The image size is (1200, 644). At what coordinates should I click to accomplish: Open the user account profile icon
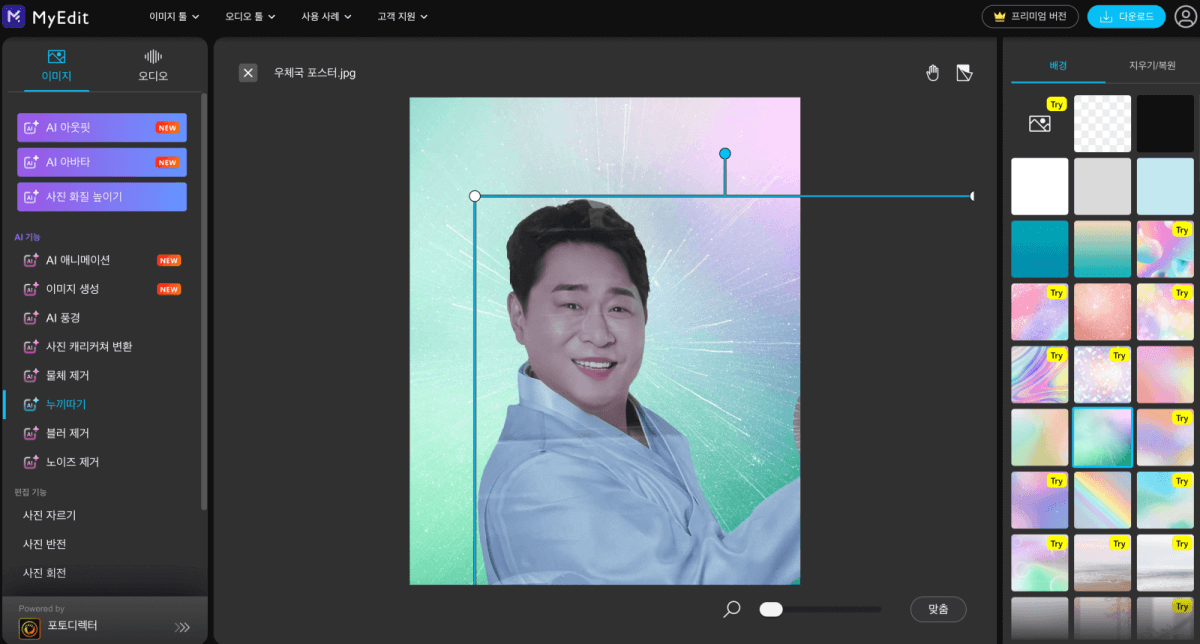coord(1185,16)
